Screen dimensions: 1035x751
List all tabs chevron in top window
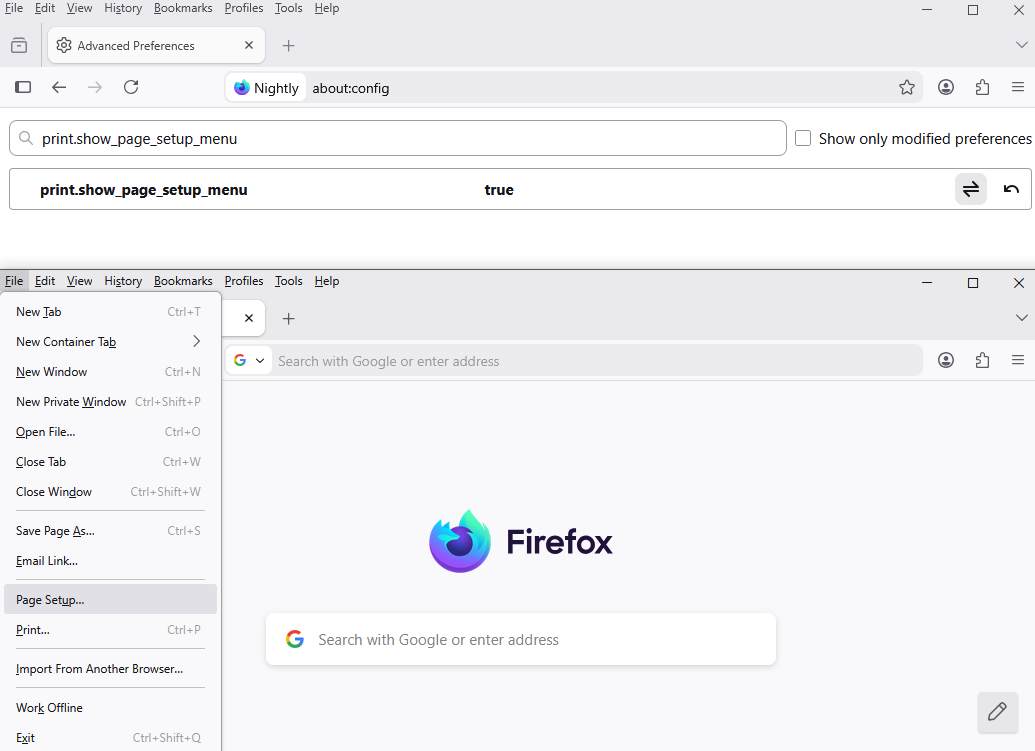click(1021, 45)
